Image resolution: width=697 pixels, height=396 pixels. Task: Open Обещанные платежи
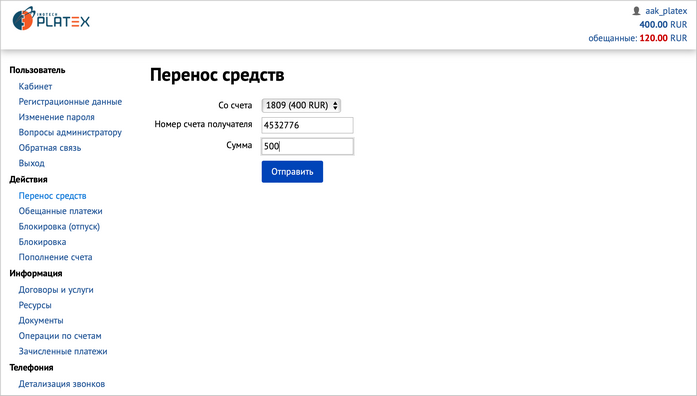coord(60,211)
